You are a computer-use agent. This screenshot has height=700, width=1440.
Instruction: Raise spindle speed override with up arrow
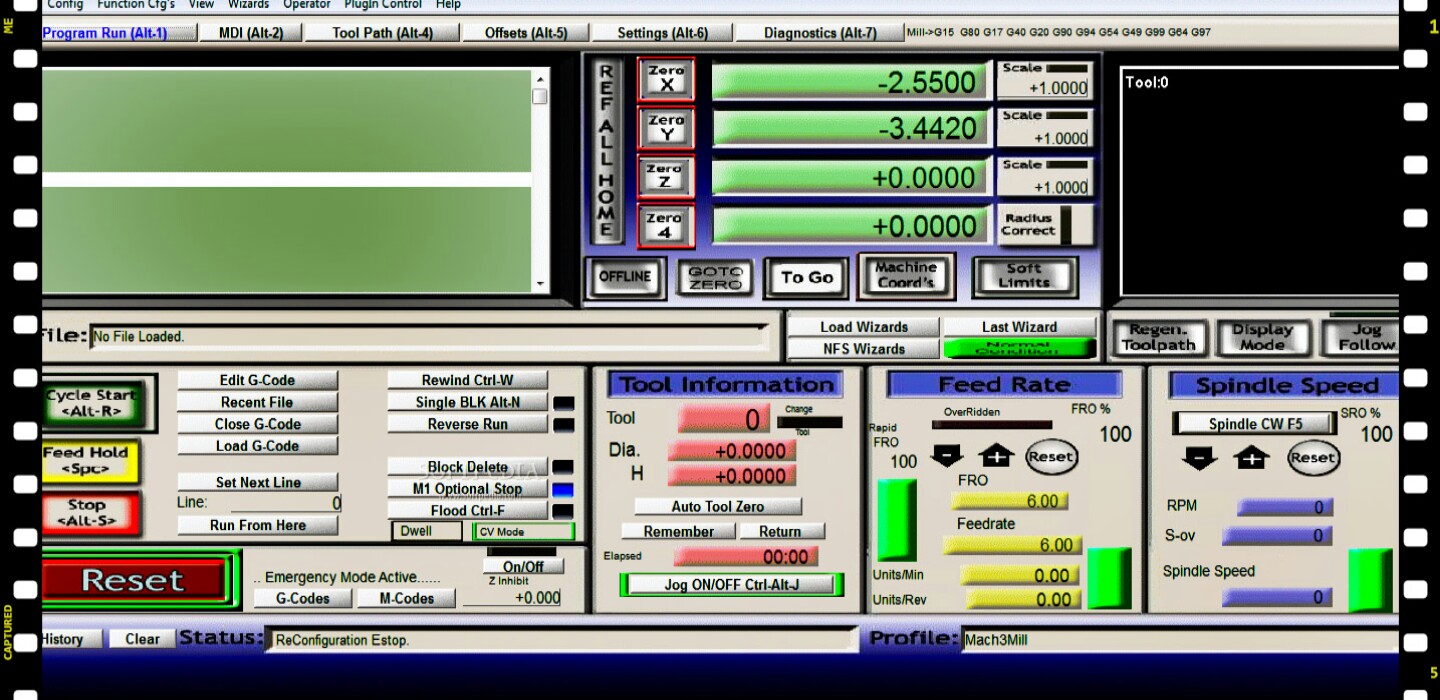click(1250, 458)
